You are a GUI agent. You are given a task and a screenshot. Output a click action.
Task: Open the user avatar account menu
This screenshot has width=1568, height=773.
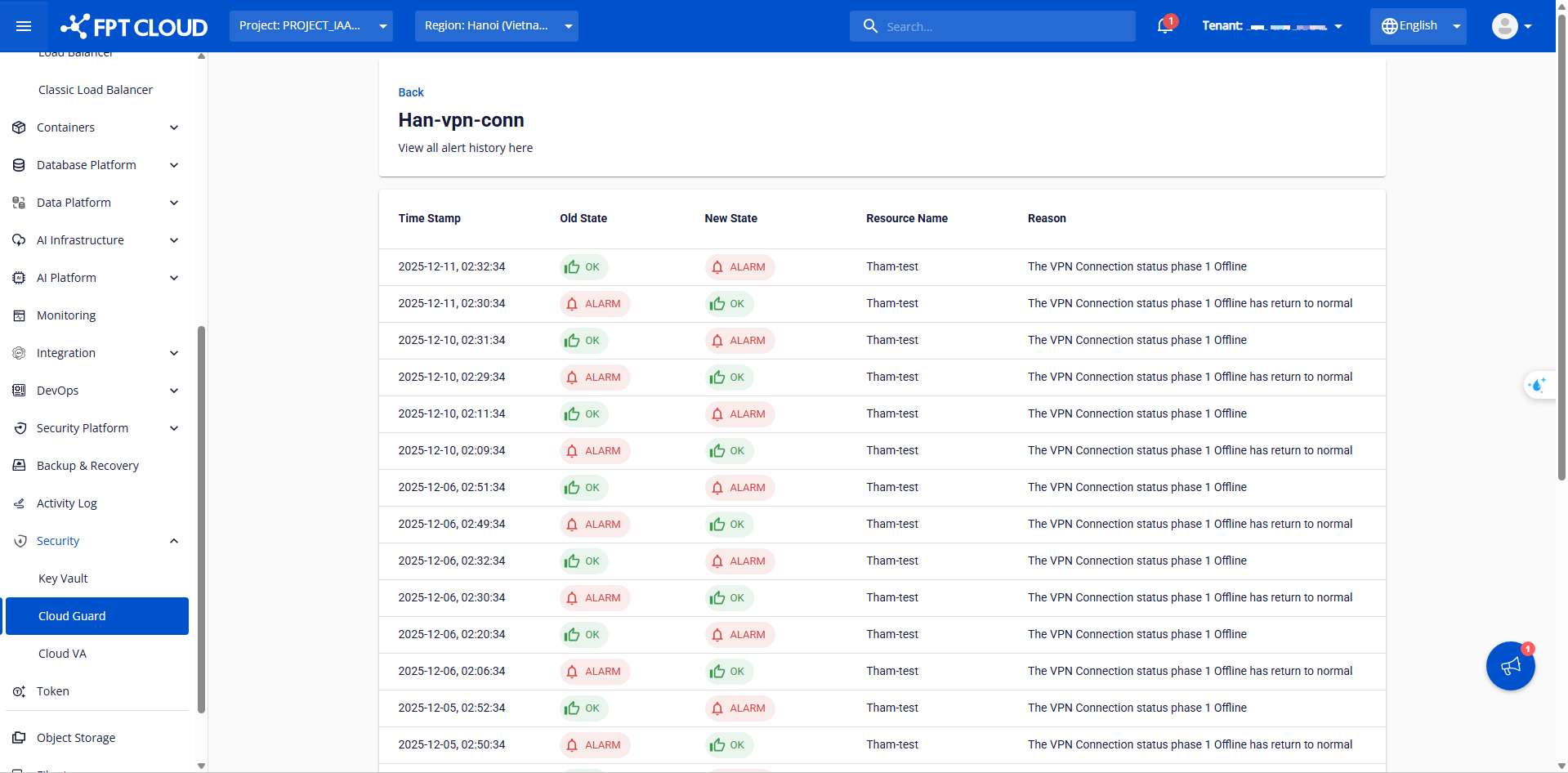[x=1511, y=26]
